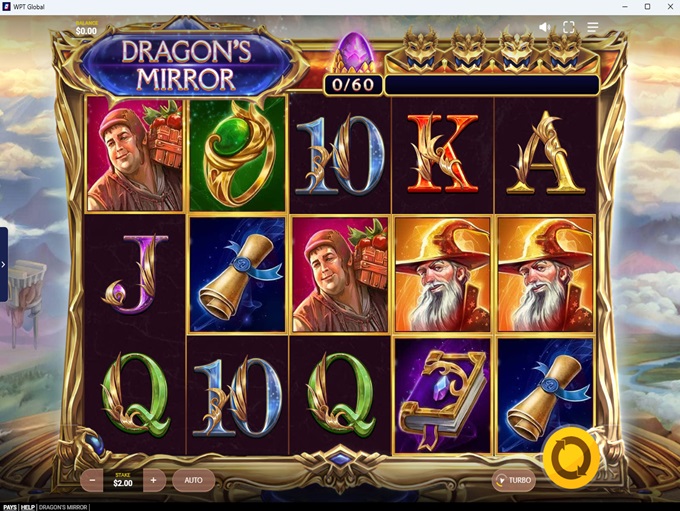This screenshot has height=511, width=680.
Task: Click the red K symbol
Action: point(442,153)
